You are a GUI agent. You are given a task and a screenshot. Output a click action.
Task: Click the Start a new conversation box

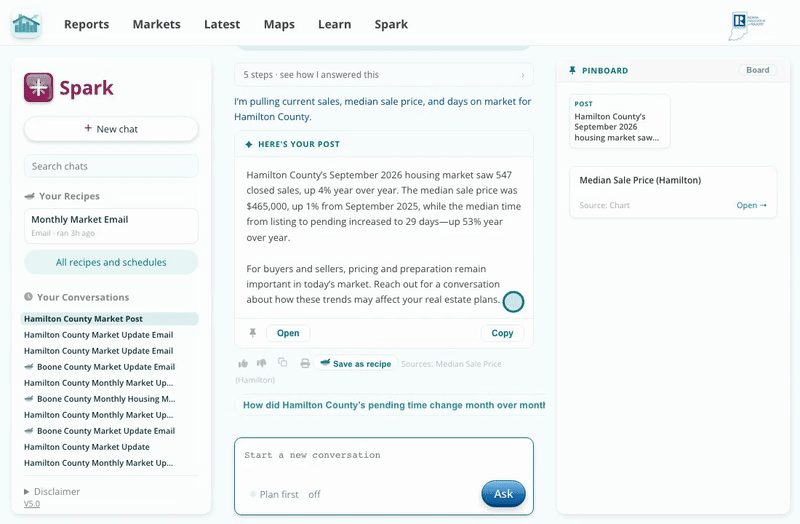point(384,476)
